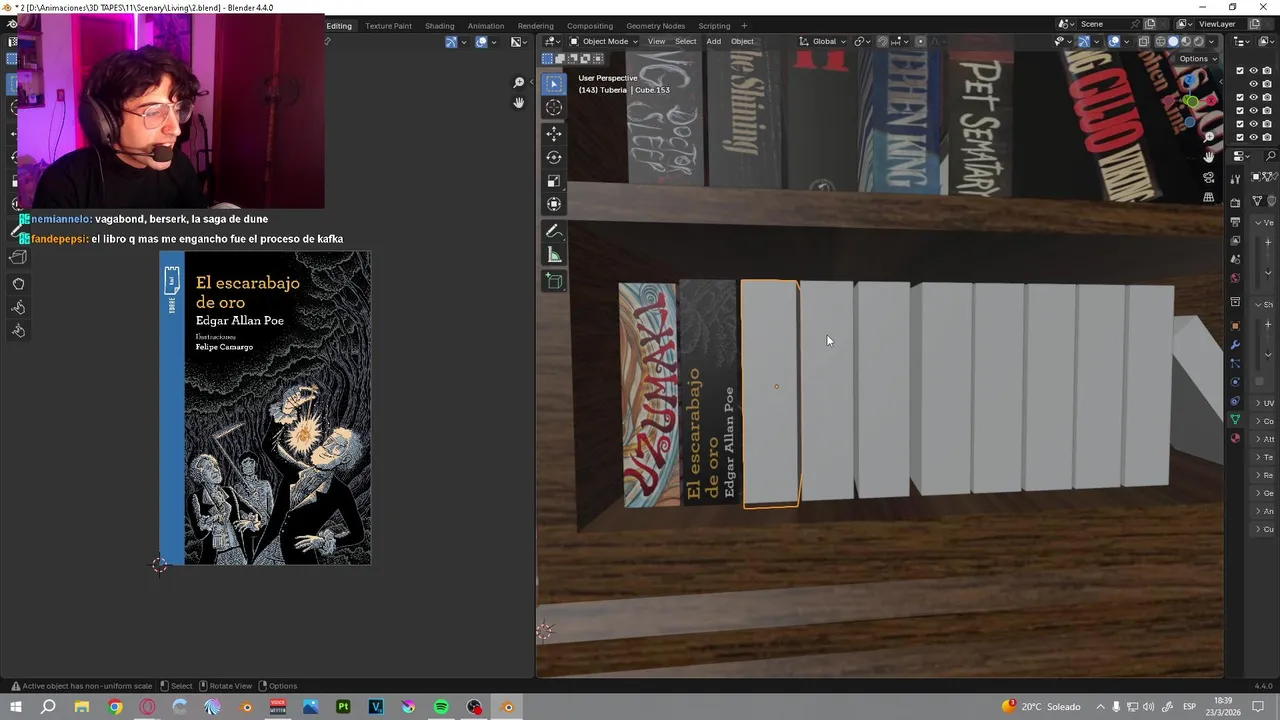Open the Global transform orientation dropdown
The height and width of the screenshot is (720, 1280).
tap(823, 41)
